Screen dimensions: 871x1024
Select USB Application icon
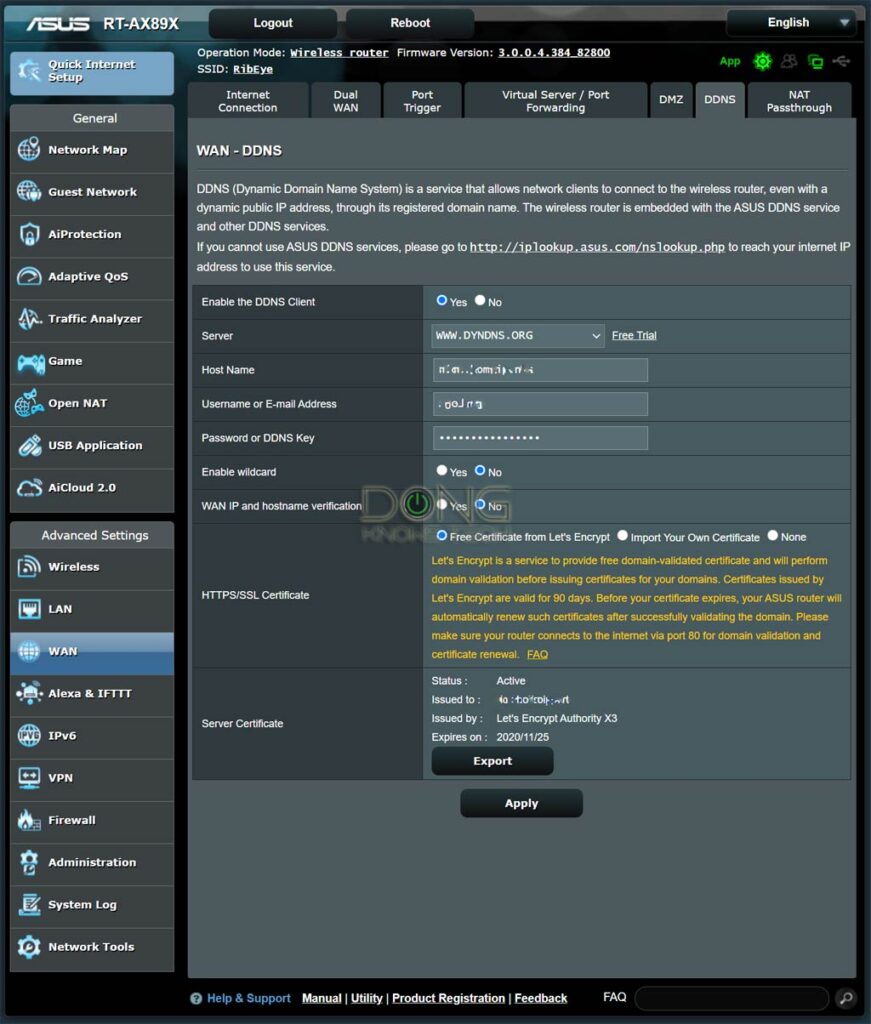29,445
